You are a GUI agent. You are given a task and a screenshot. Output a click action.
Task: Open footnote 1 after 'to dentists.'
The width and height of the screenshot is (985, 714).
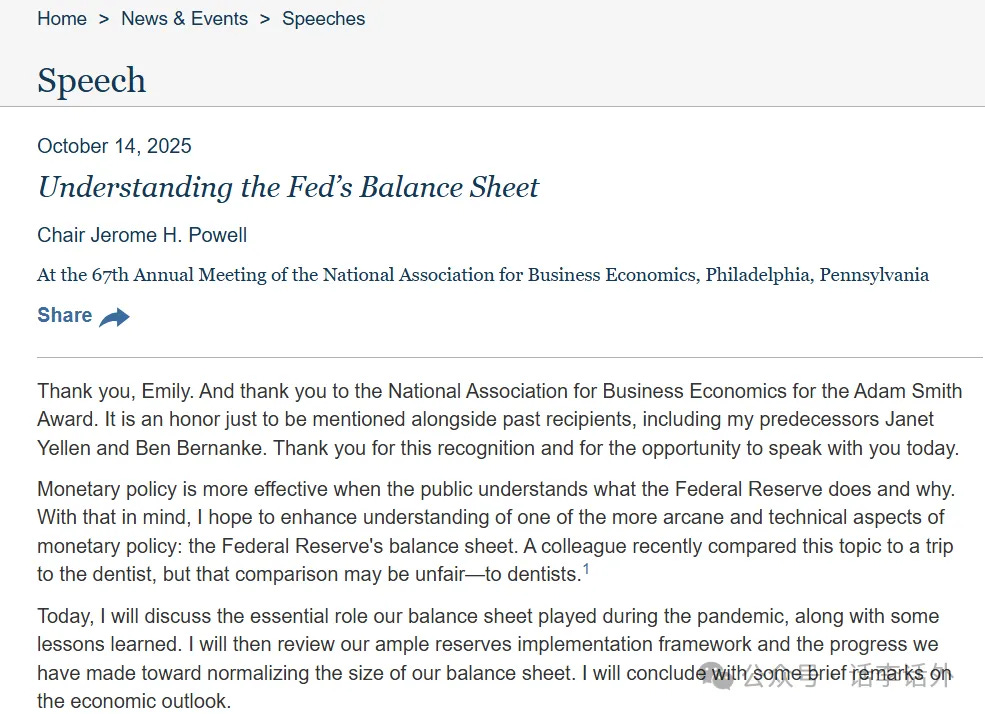tap(586, 569)
